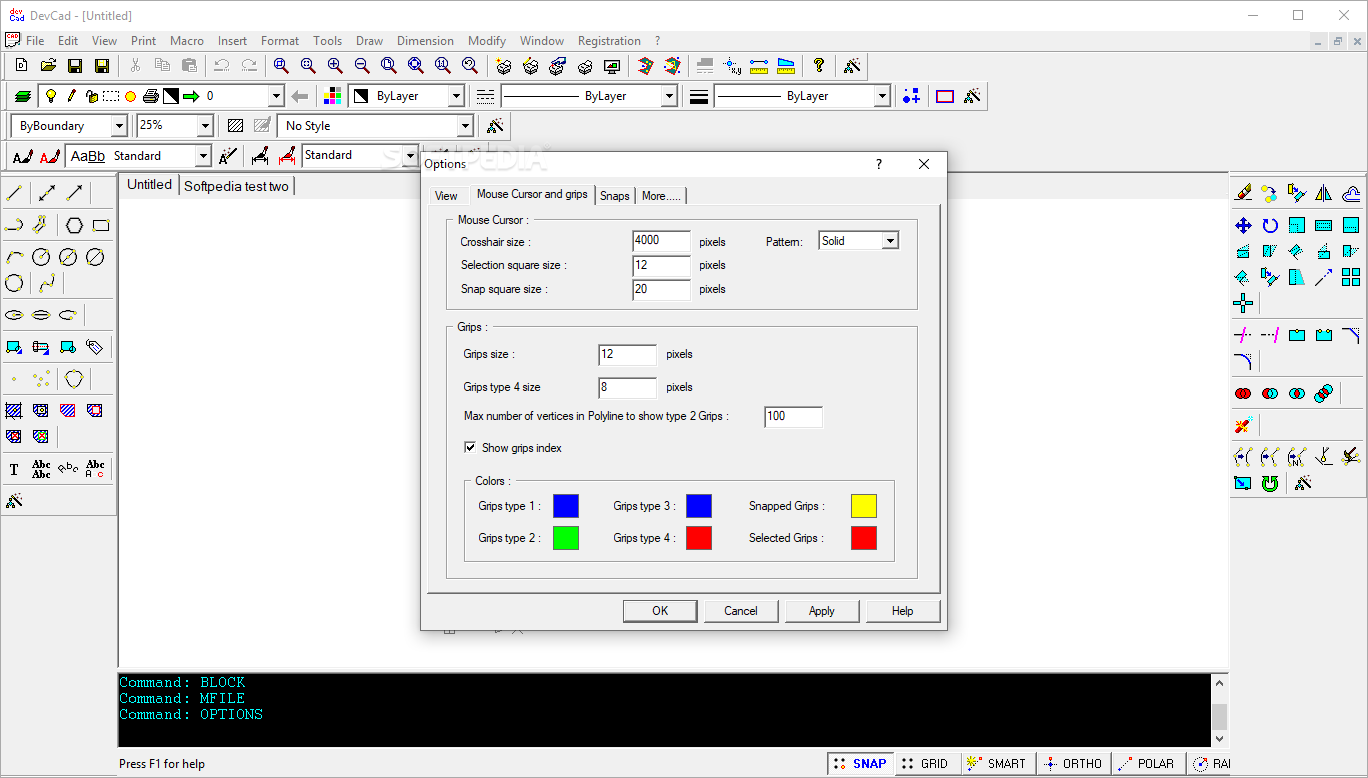Image resolution: width=1368 pixels, height=778 pixels.
Task: Open the Draw menu
Action: point(369,41)
